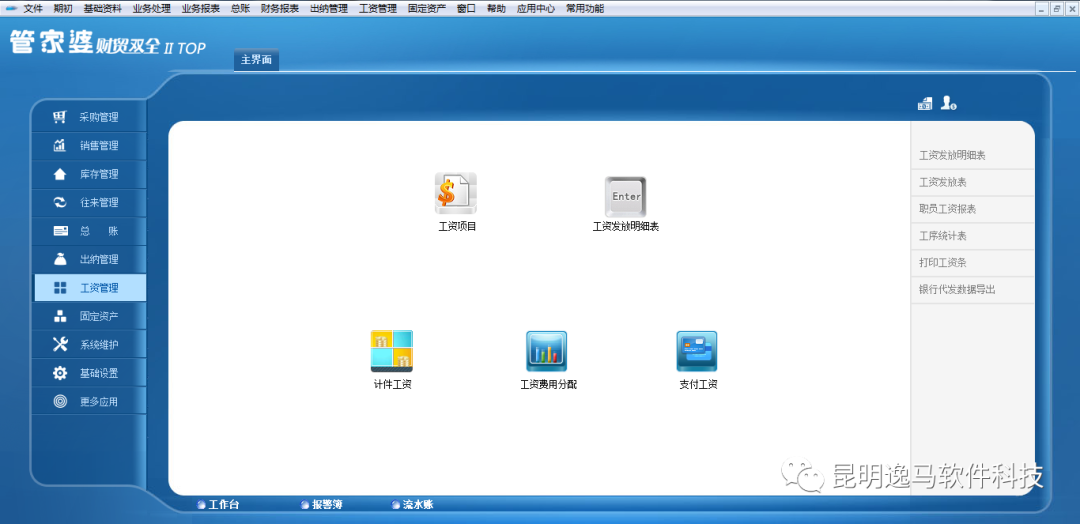Open 基础设置 in the sidebar
The height and width of the screenshot is (524, 1080).
pos(88,373)
